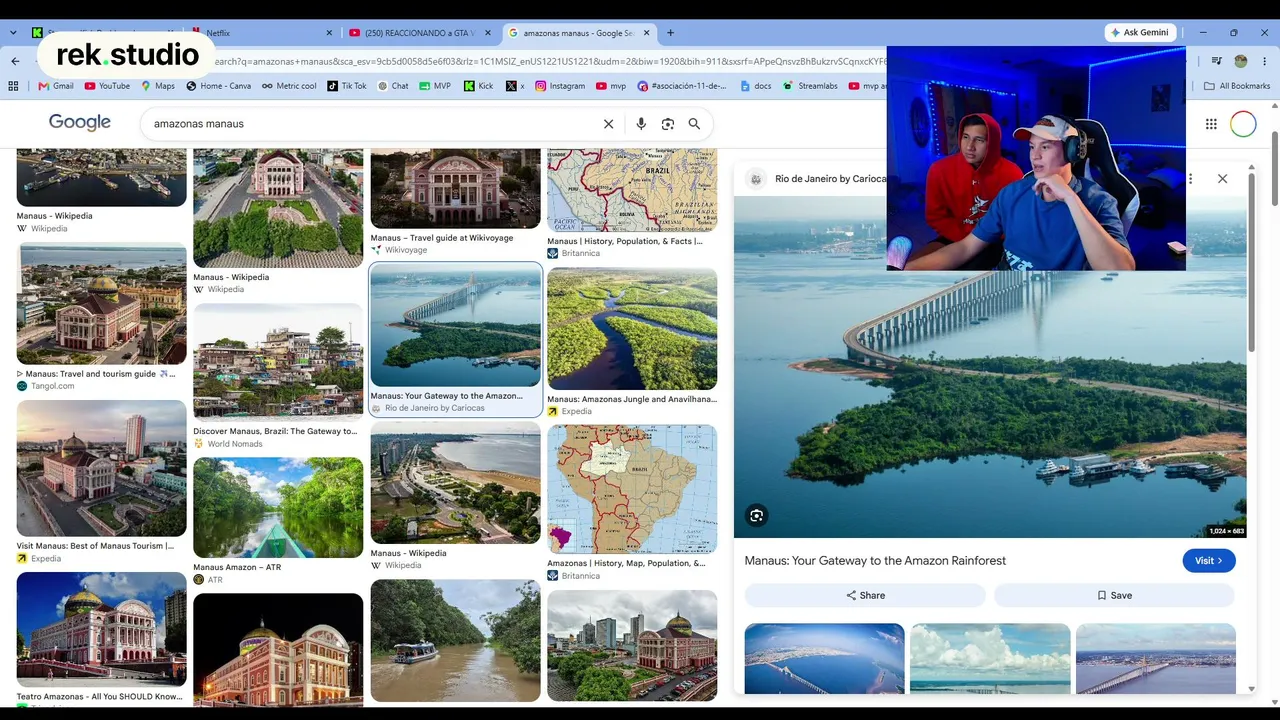The width and height of the screenshot is (1280, 720).
Task: Open the brown river boat image result
Action: (455, 641)
